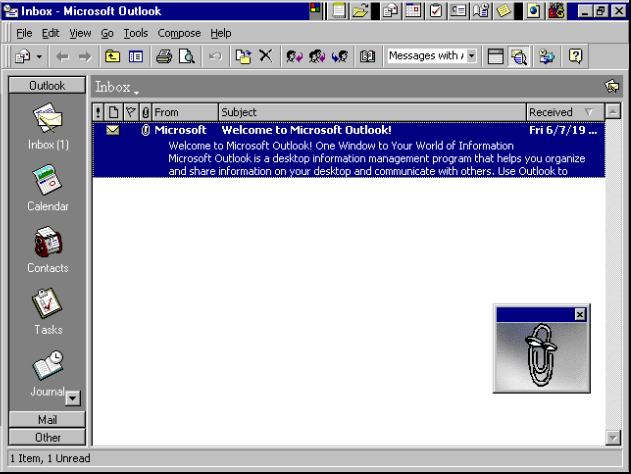Click the Clippit Office Assistant character
631x474 pixels.
click(x=542, y=356)
